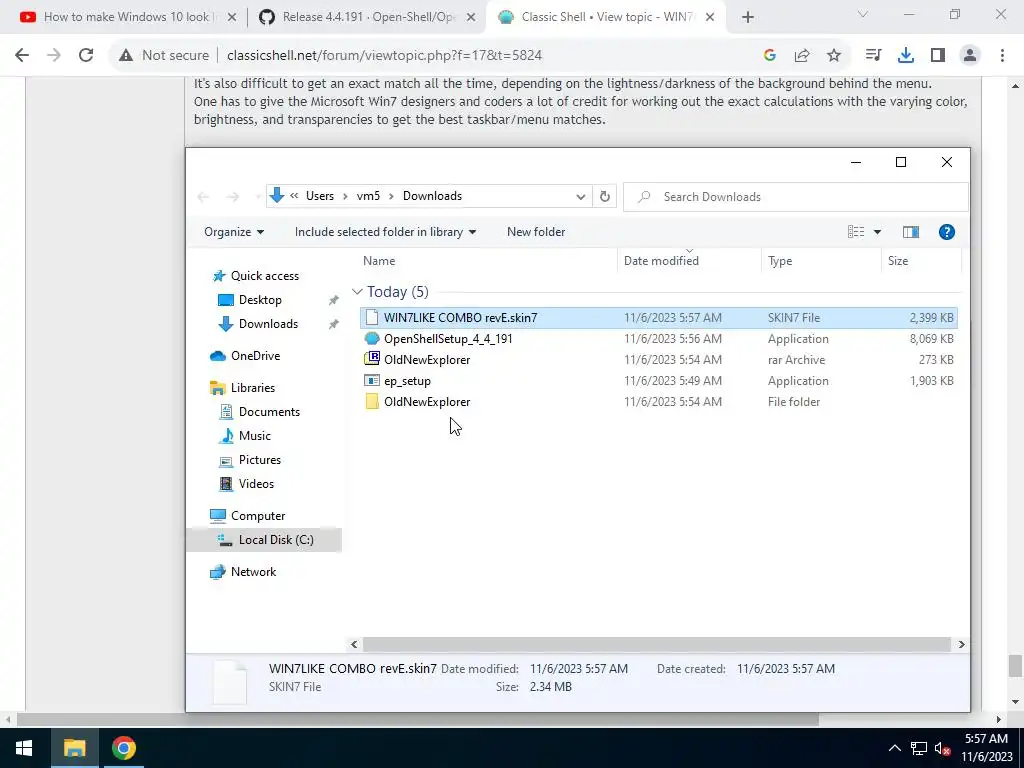Screen dimensions: 1024x768
Task: Share this page icon in address bar
Action: [x=802, y=56]
